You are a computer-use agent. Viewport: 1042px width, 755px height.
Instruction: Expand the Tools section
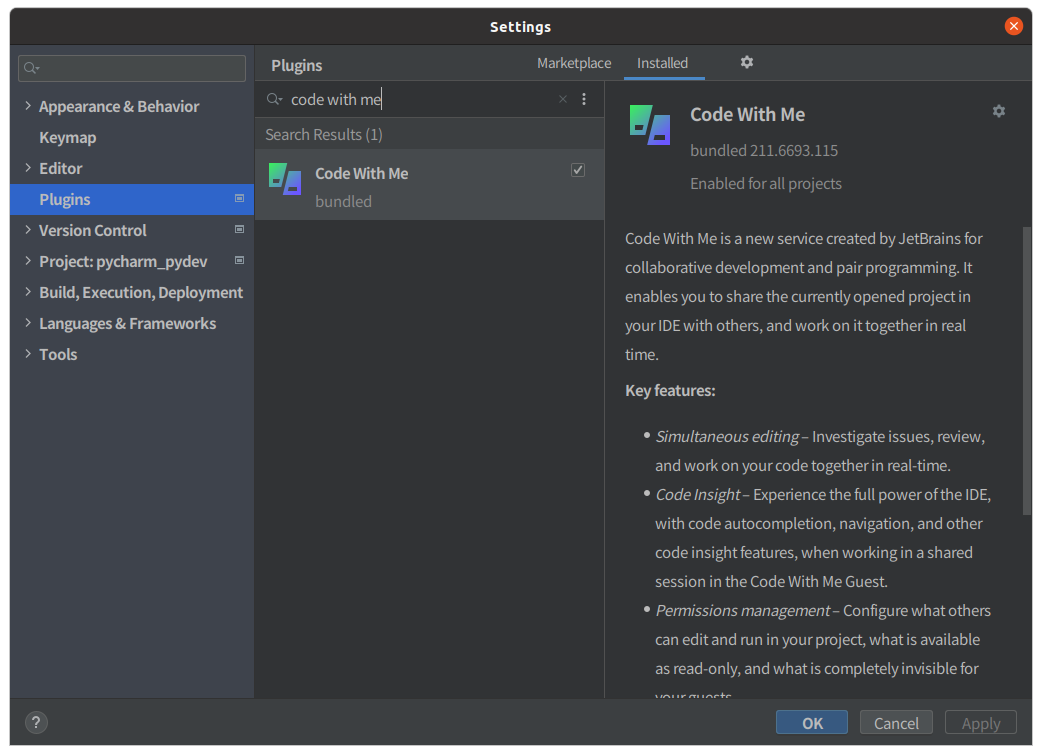point(28,354)
